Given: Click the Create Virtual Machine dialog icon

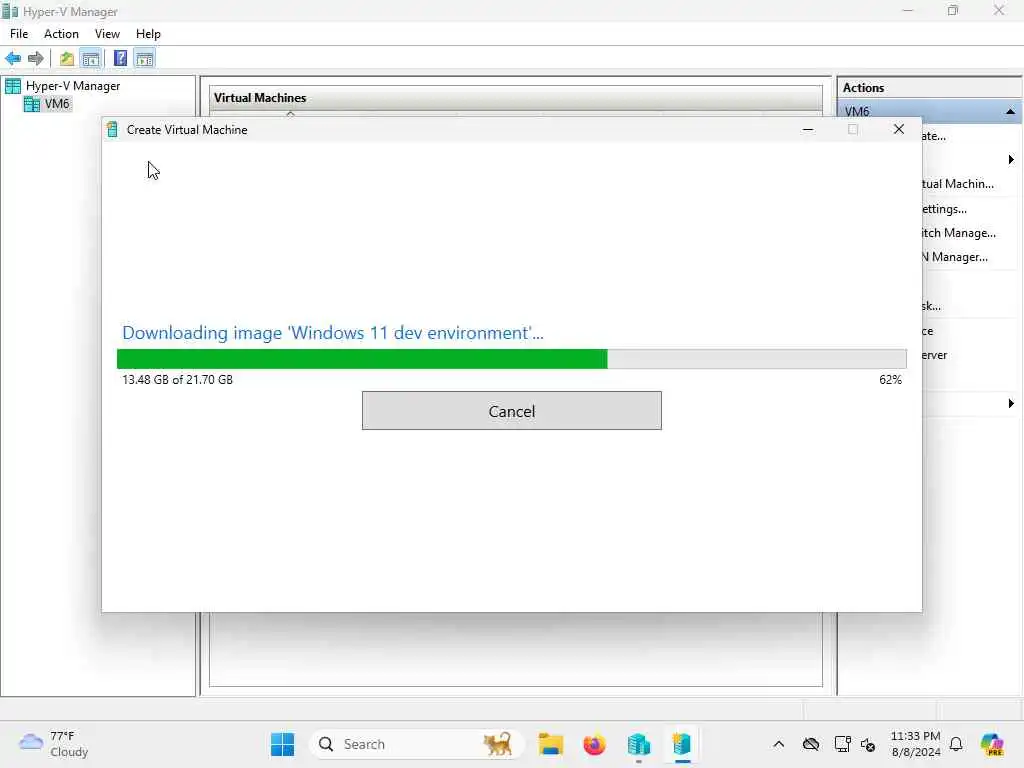Looking at the screenshot, I should (x=112, y=129).
